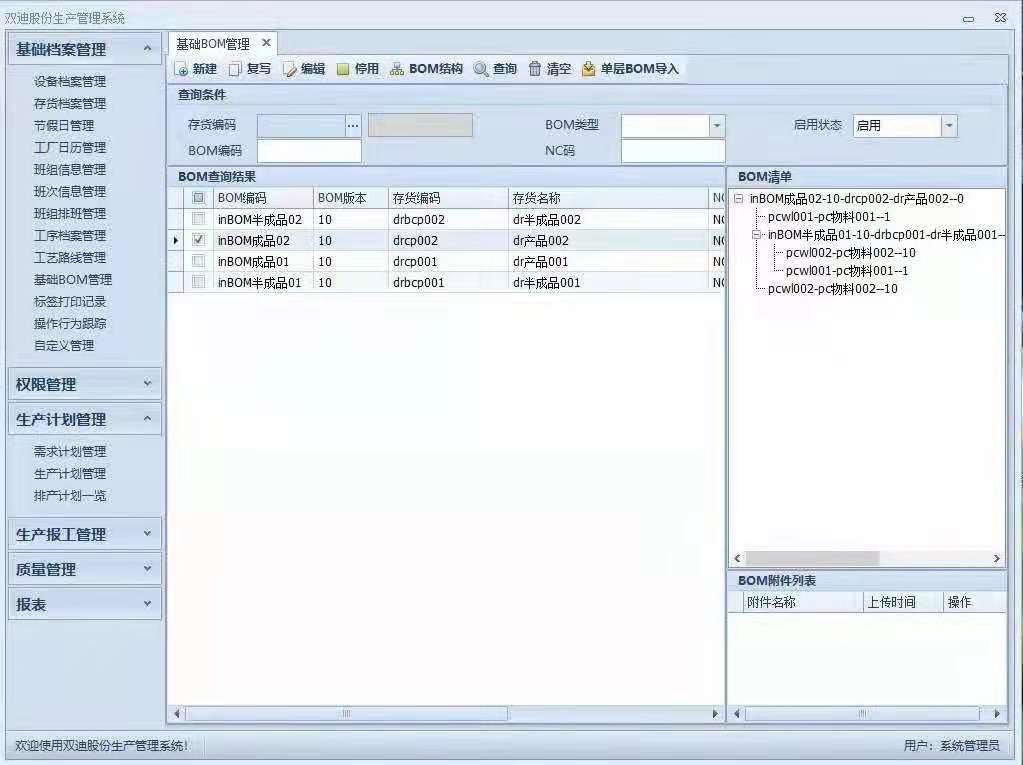Click the 编辑 (Edit) pencil icon
1023x765 pixels.
click(x=290, y=69)
